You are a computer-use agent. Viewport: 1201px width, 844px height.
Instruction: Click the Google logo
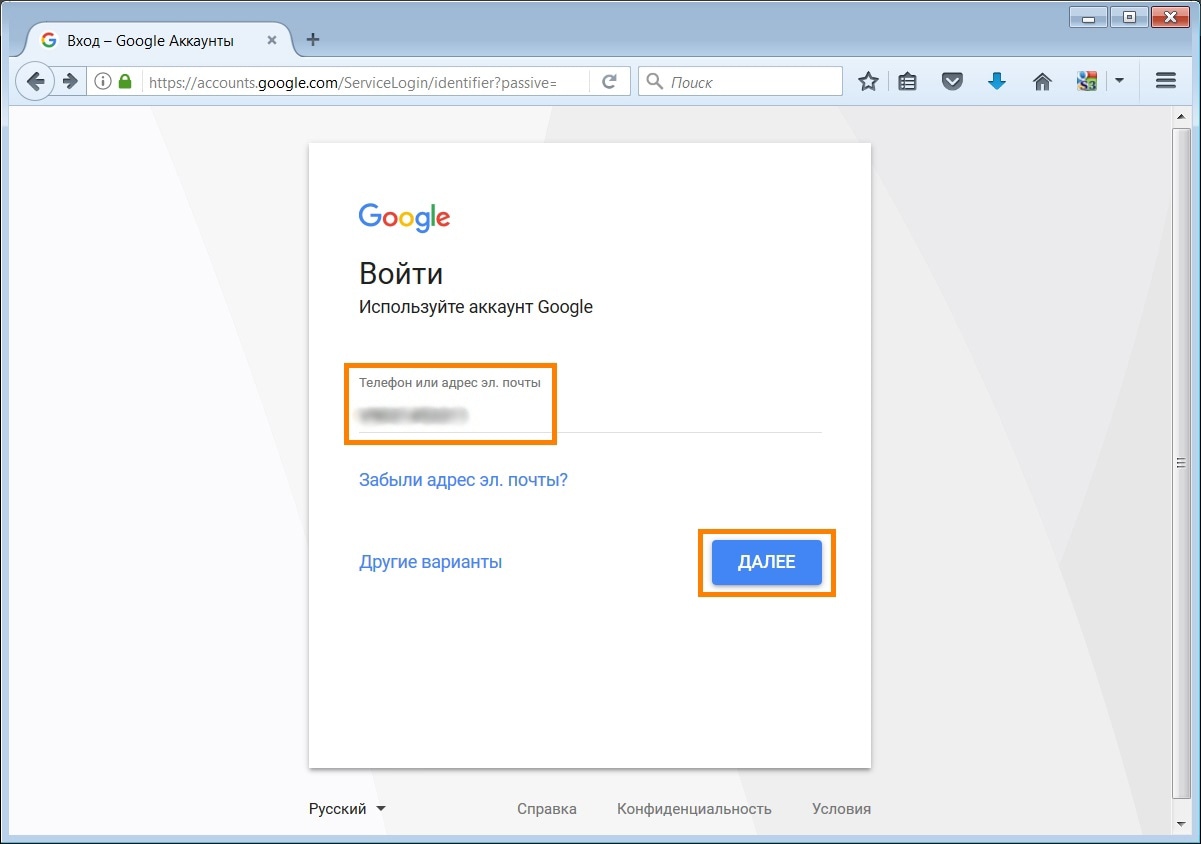point(404,217)
